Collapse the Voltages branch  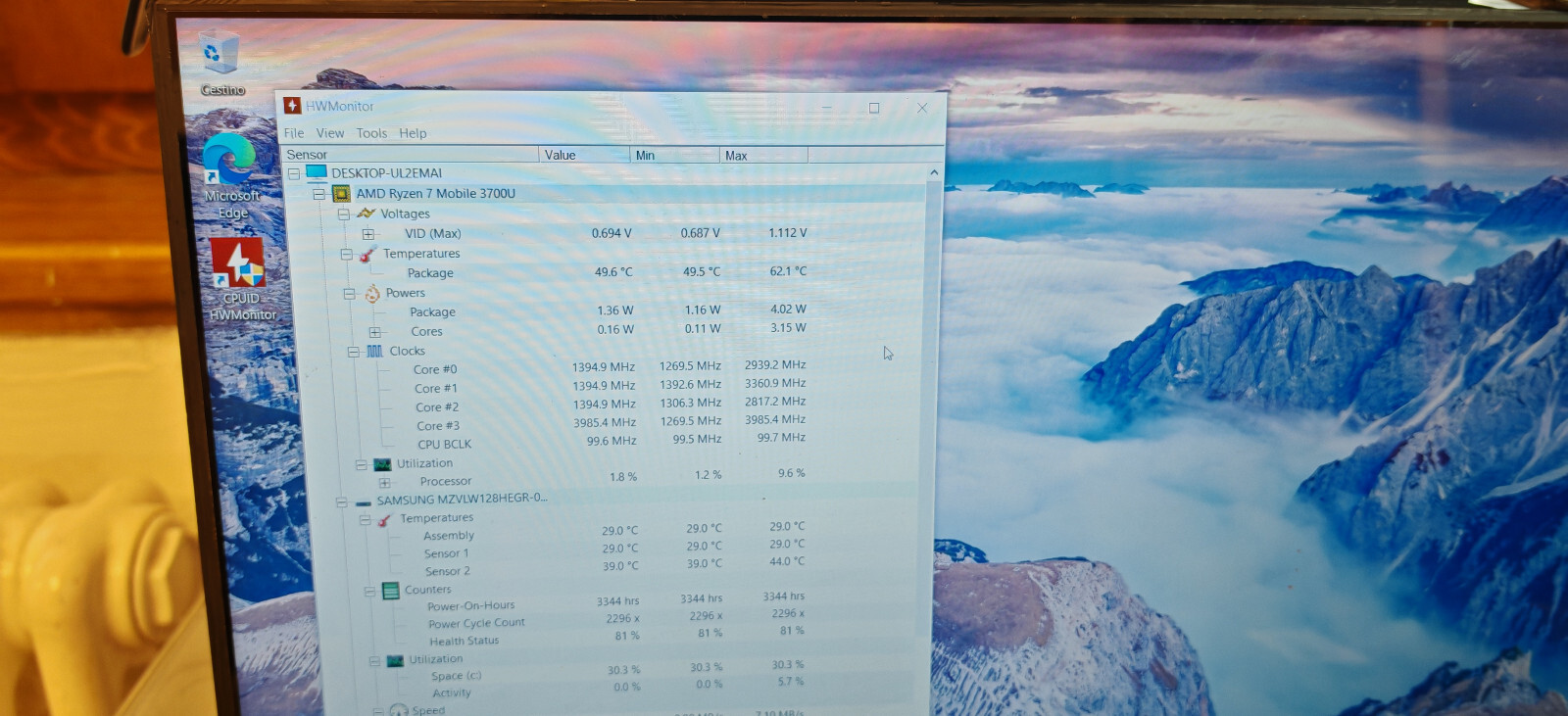pos(343,214)
